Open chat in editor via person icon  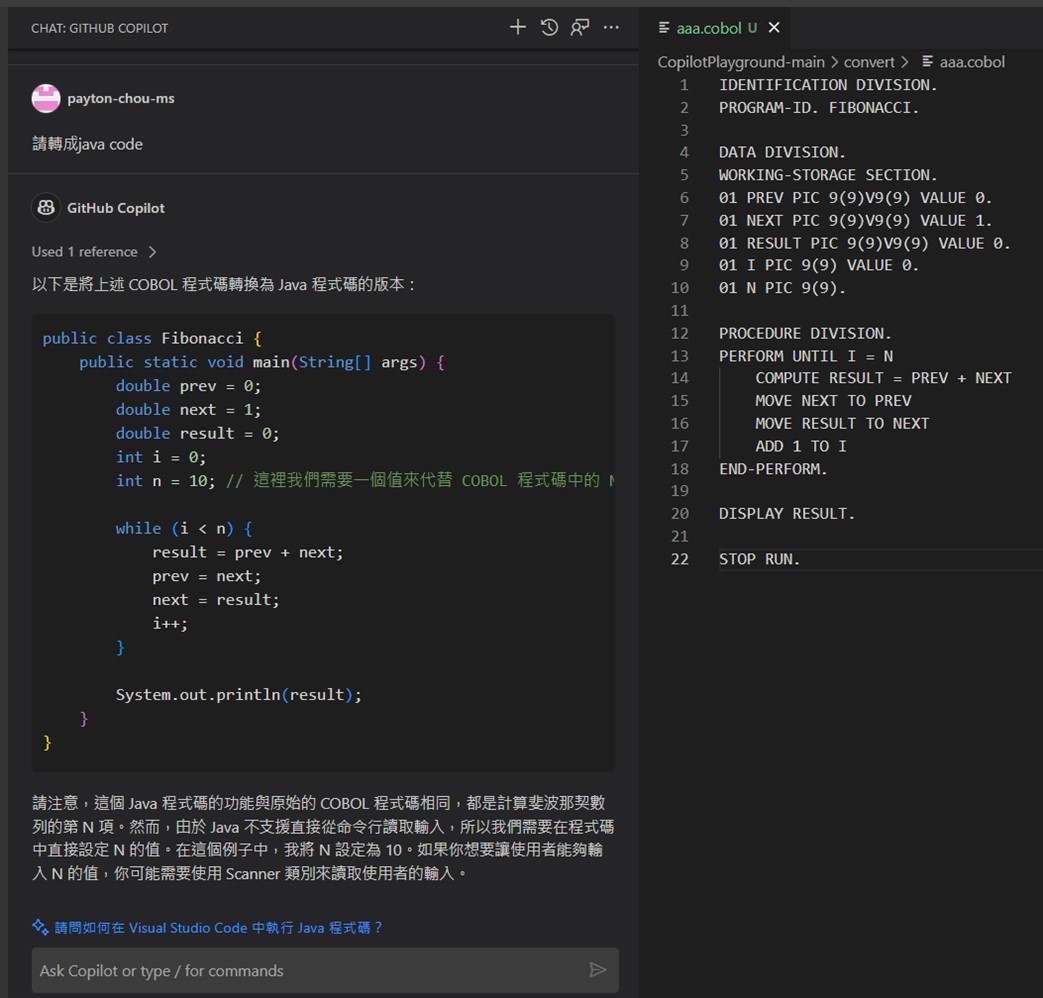tap(580, 28)
